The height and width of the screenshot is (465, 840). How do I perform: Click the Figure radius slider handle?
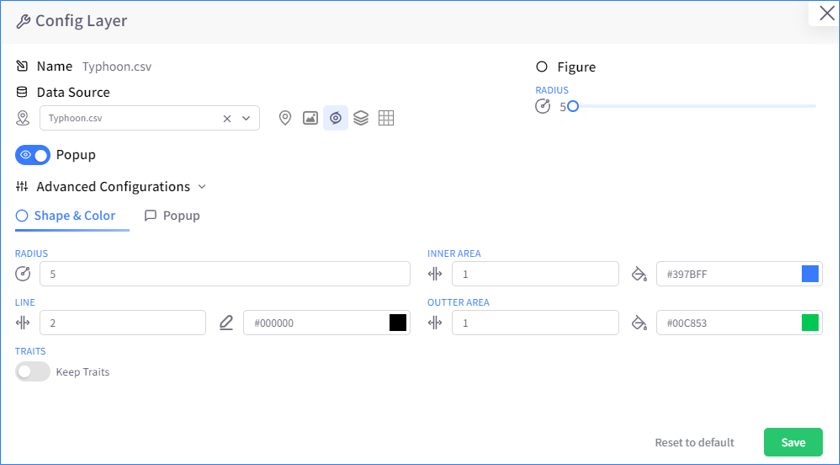coord(573,106)
